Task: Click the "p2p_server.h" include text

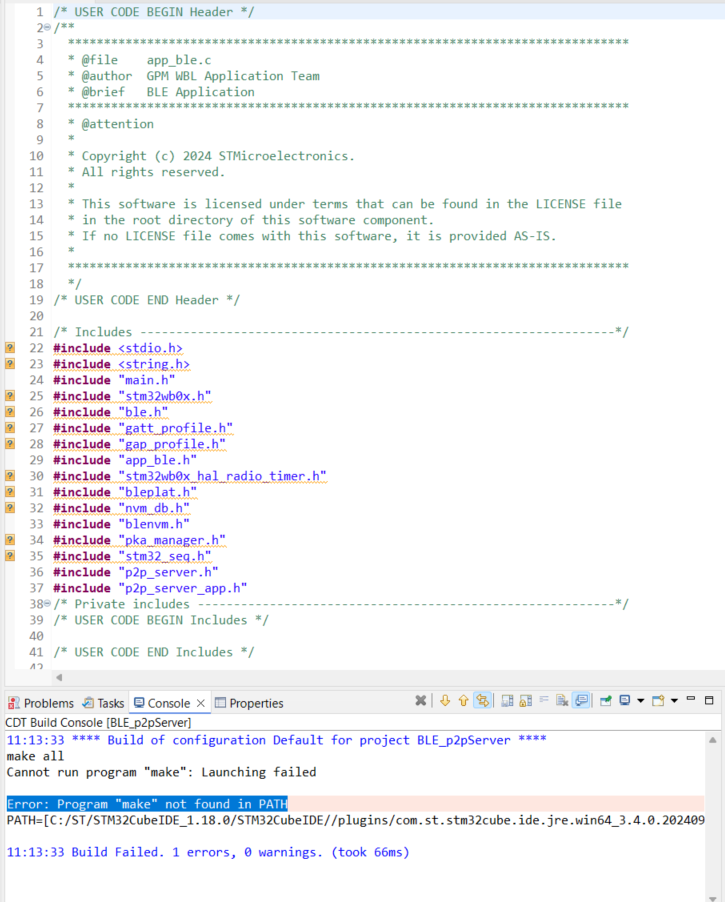Action: click(169, 572)
